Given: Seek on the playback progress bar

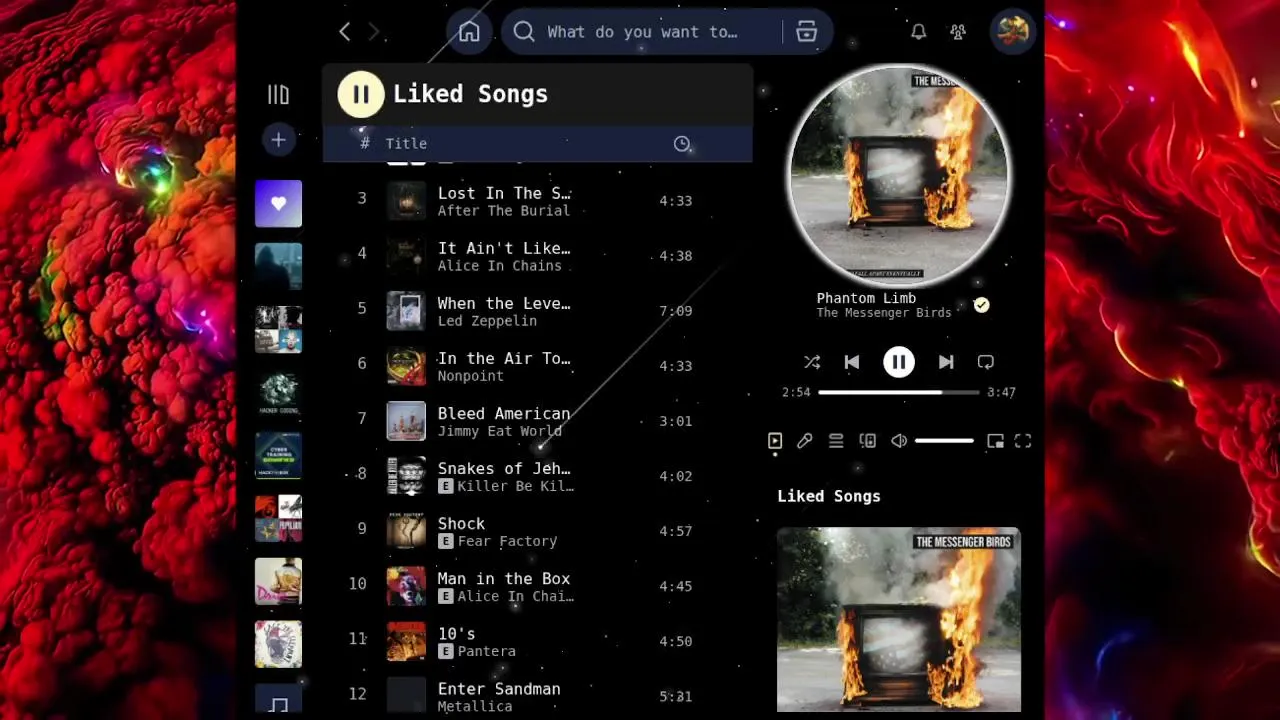Looking at the screenshot, I should click(899, 392).
